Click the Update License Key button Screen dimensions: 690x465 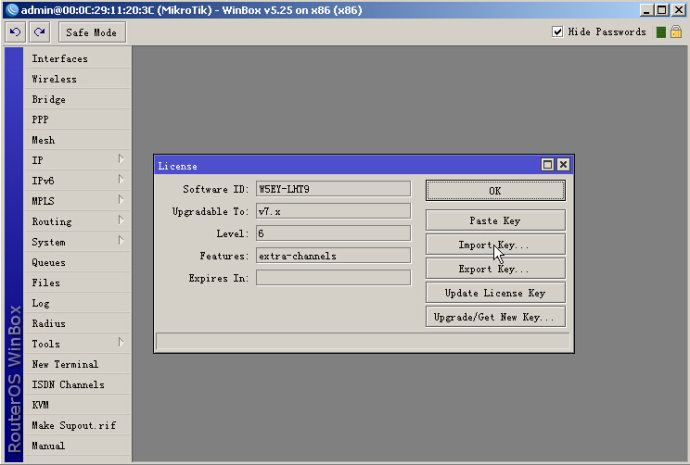coord(495,293)
